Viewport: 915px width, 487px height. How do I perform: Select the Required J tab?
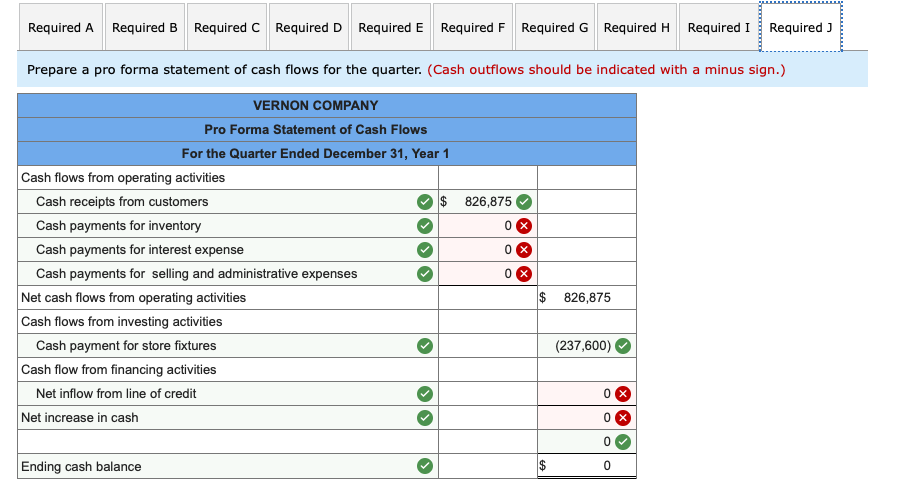801,27
